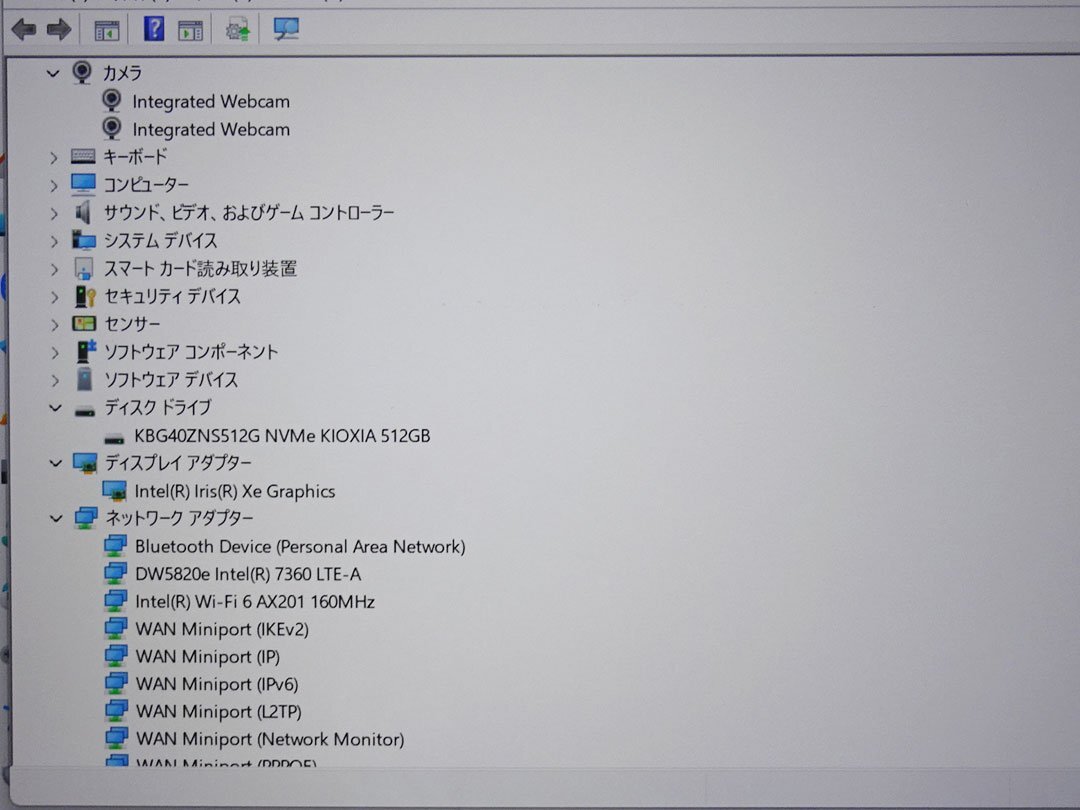Click the KIOXIA disk drive icon
Viewport: 1080px width, 810px height.
(114, 439)
